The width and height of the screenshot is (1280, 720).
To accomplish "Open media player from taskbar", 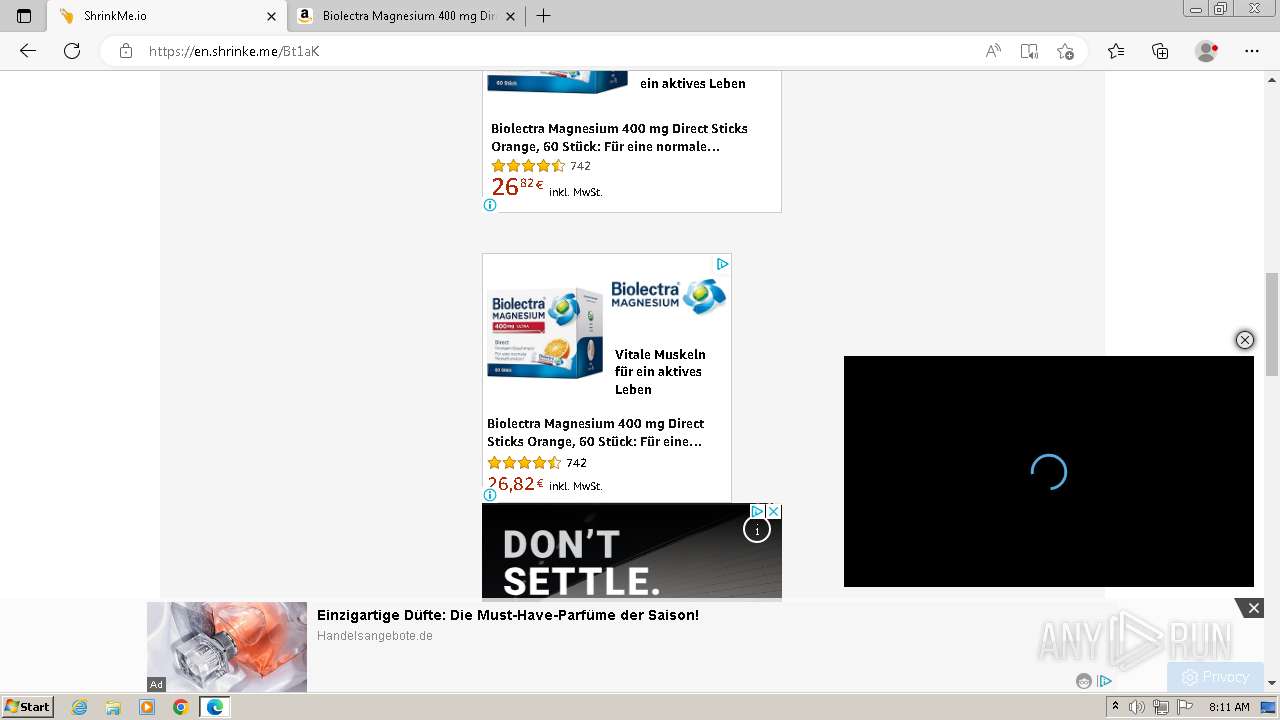I will [147, 707].
